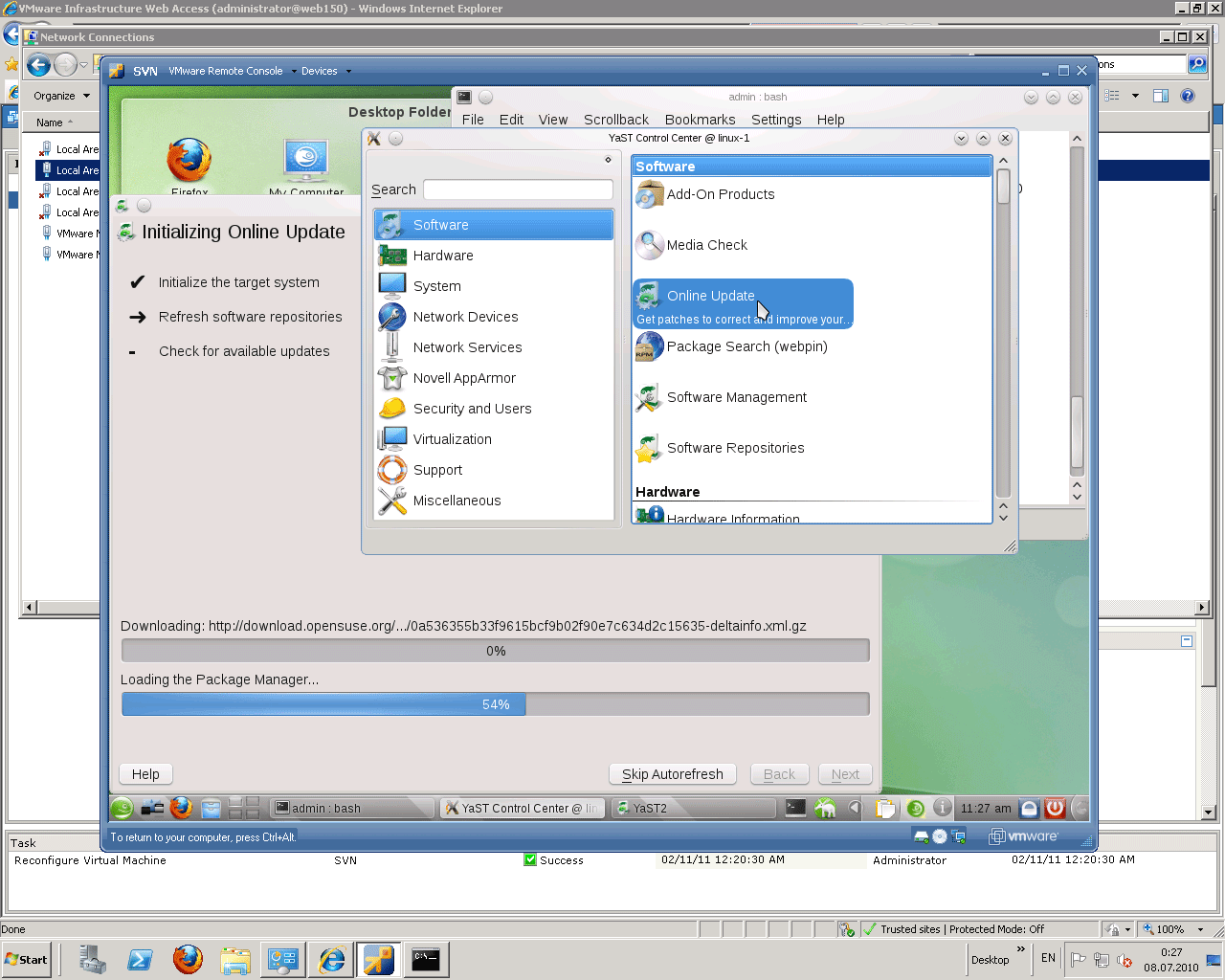This screenshot has height=980, width=1225.
Task: Click 'Check for available updates' step text
Action: [244, 351]
